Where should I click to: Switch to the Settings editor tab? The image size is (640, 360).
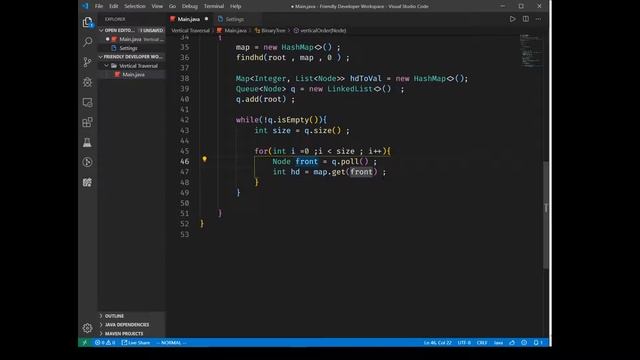pos(235,19)
